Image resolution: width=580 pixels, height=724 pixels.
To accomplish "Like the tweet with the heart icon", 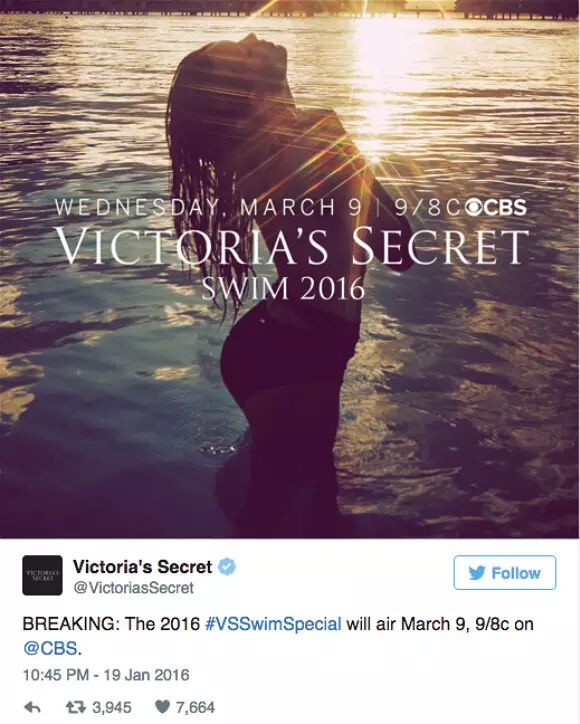I will click(162, 707).
